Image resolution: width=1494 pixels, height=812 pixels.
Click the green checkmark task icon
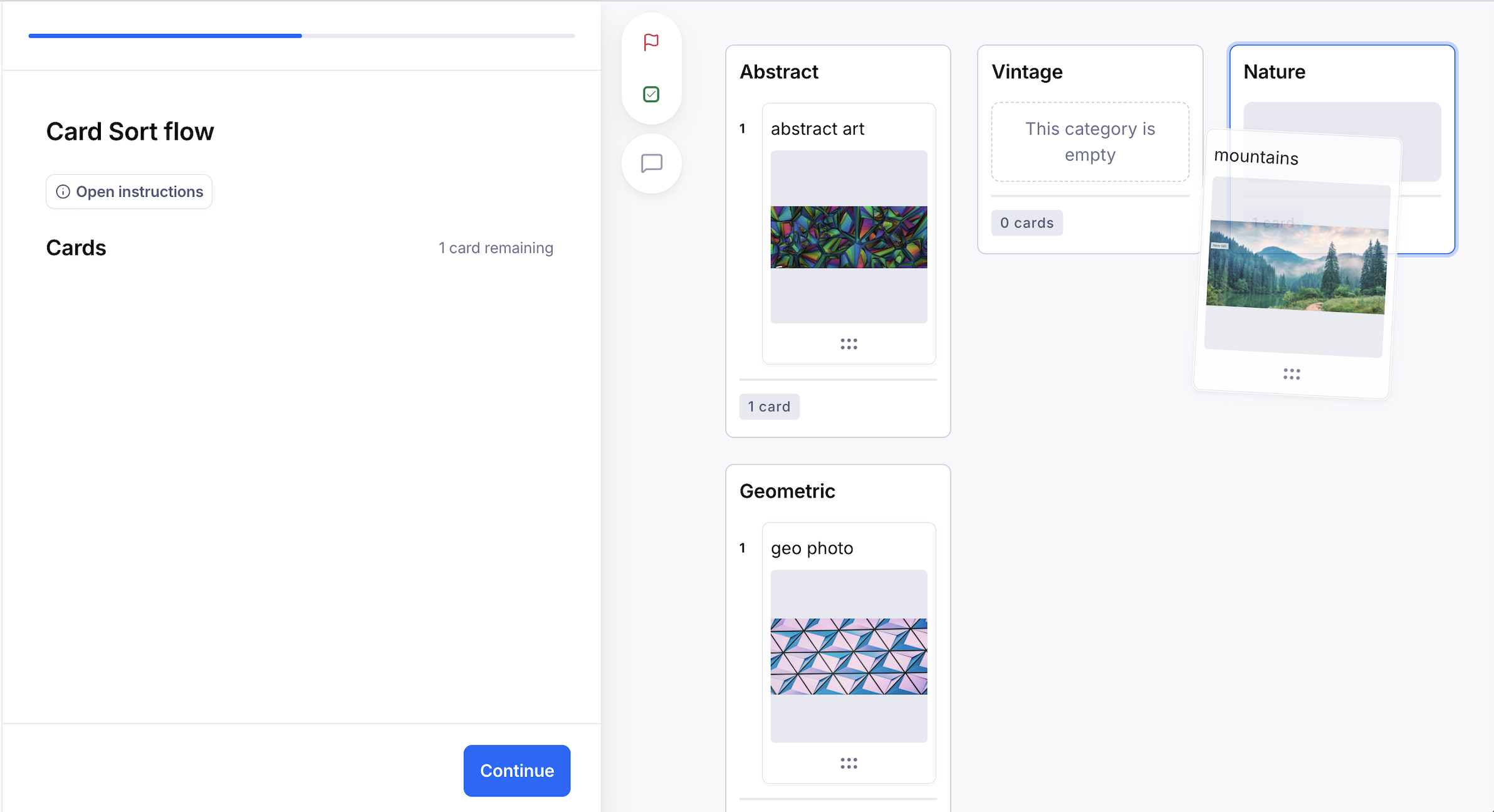651,94
